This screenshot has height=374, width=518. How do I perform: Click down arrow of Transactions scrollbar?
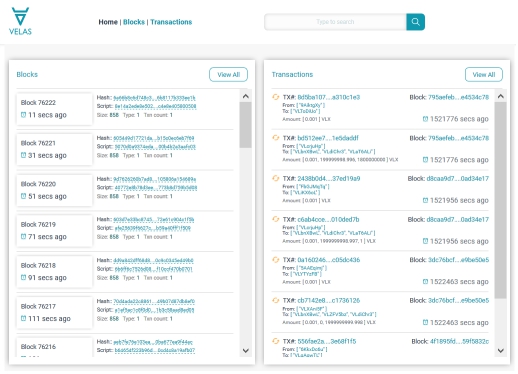[500, 350]
